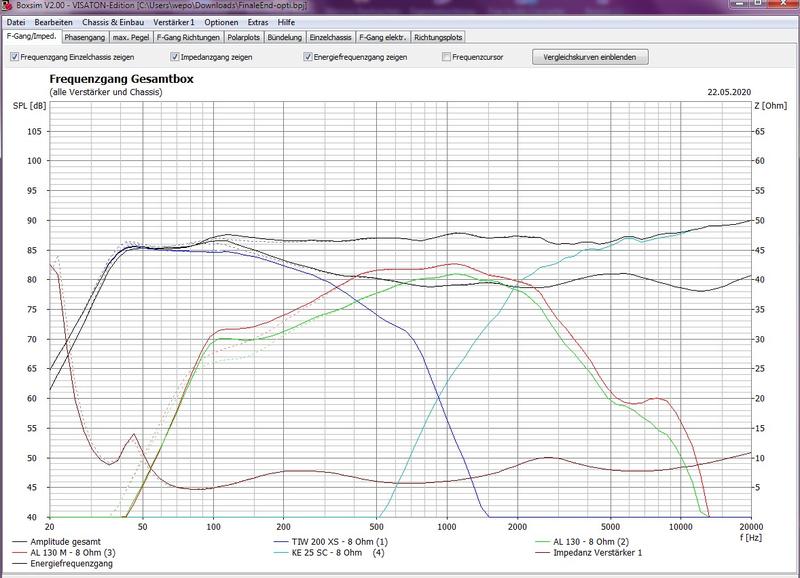Screen dimensions: 800x578
Task: Click the Boxsim app icon in title bar
Action: [8, 6]
